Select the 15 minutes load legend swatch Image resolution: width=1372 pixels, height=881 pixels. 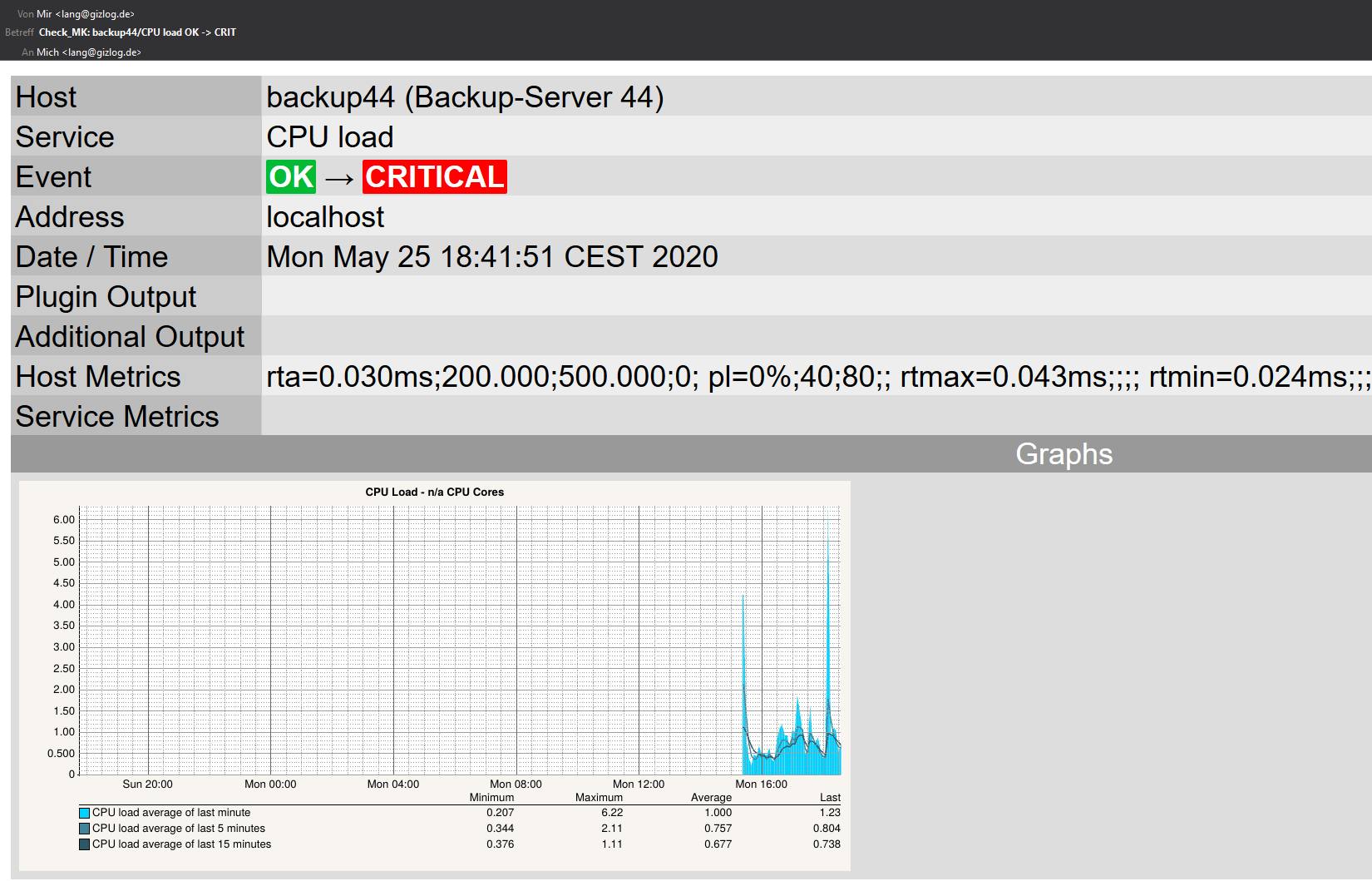point(84,844)
